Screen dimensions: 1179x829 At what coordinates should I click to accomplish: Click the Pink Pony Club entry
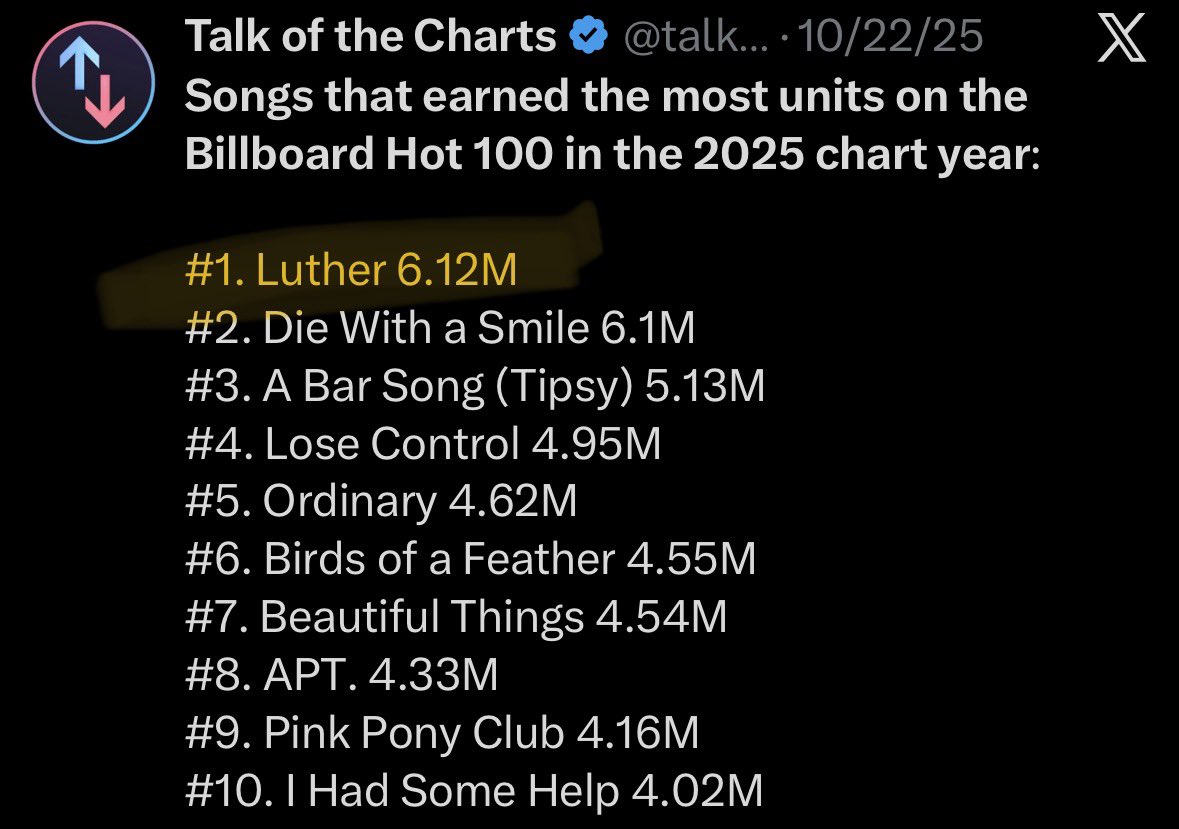[x=441, y=733]
